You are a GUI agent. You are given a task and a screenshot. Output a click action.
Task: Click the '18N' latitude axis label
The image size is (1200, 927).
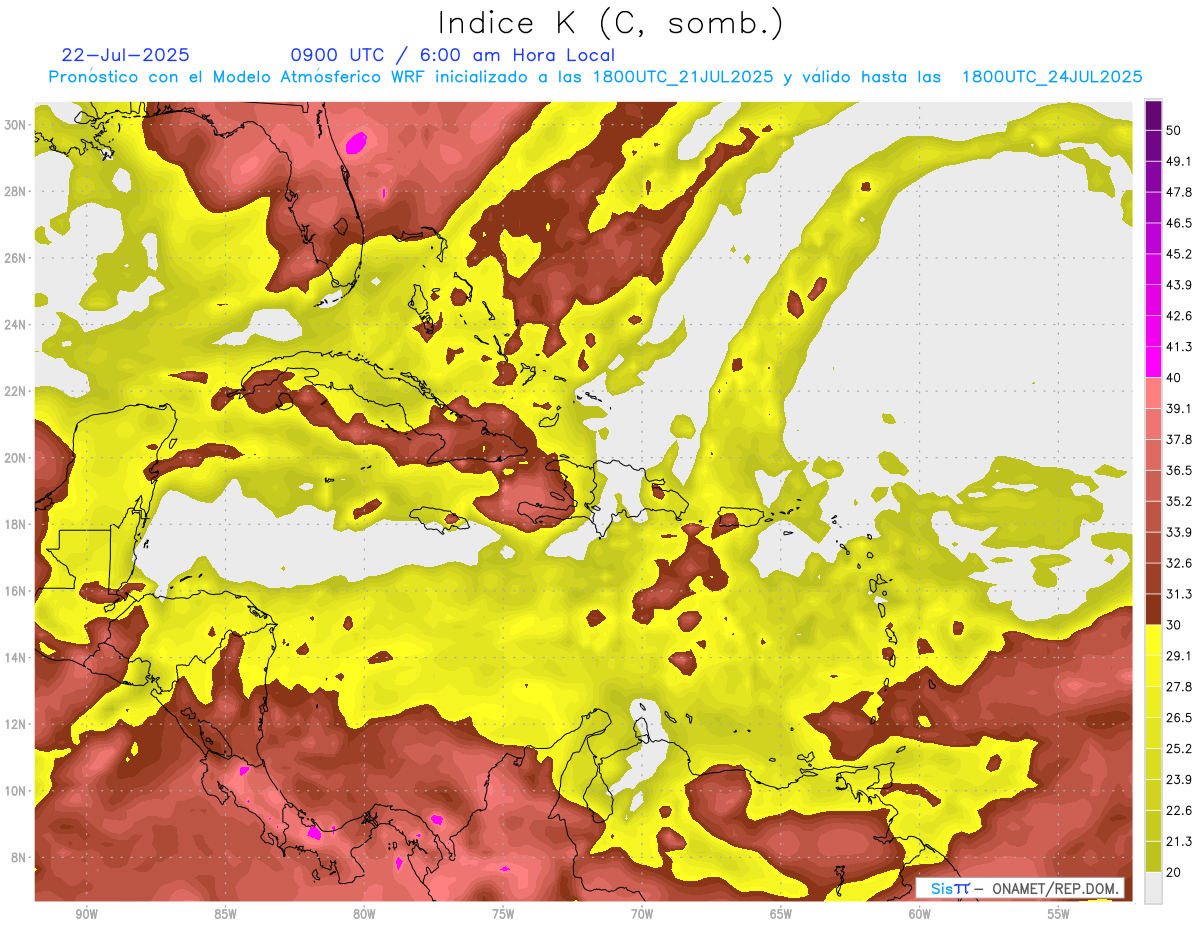point(16,524)
